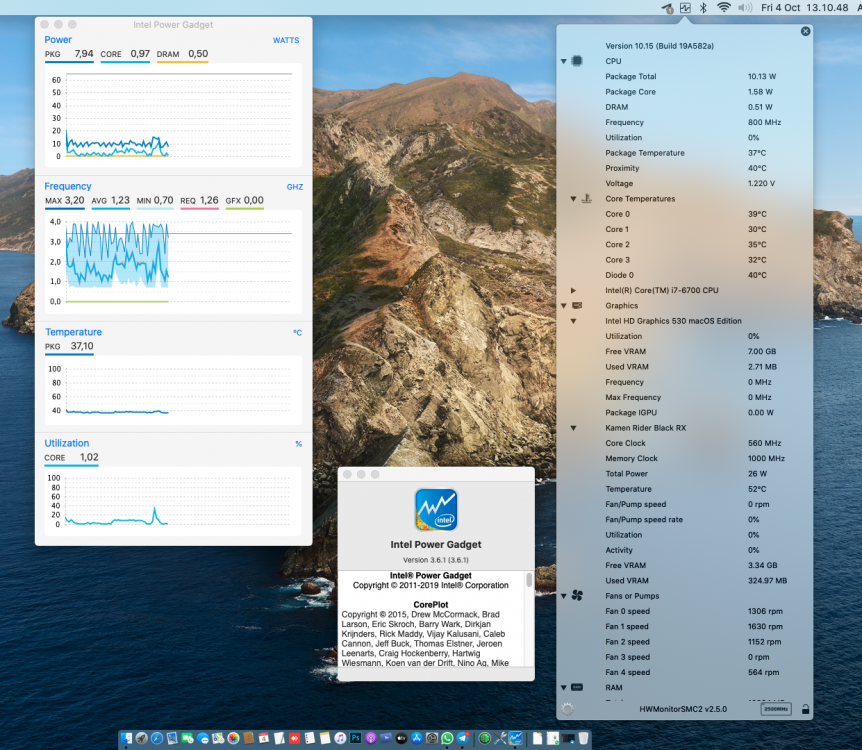
Task: Click the notification badge icon in menu bar
Action: point(667,8)
